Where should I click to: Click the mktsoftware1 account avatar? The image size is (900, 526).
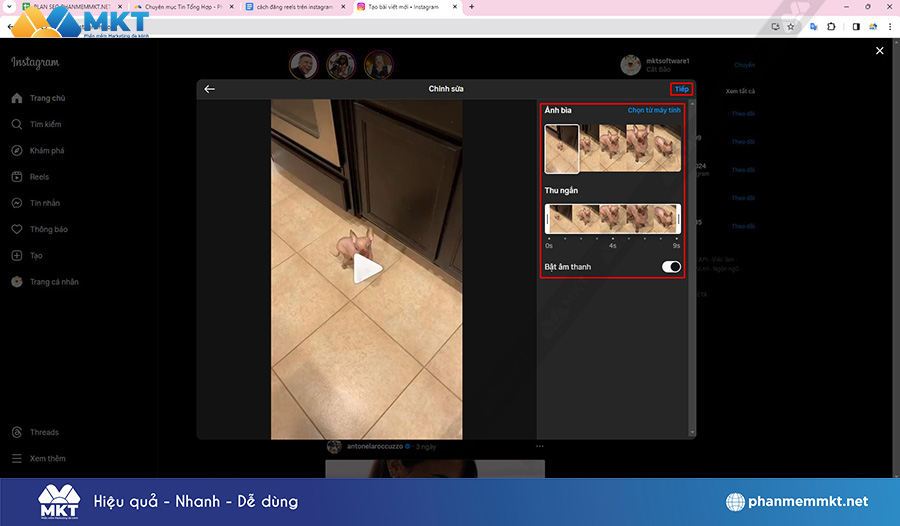pos(630,65)
